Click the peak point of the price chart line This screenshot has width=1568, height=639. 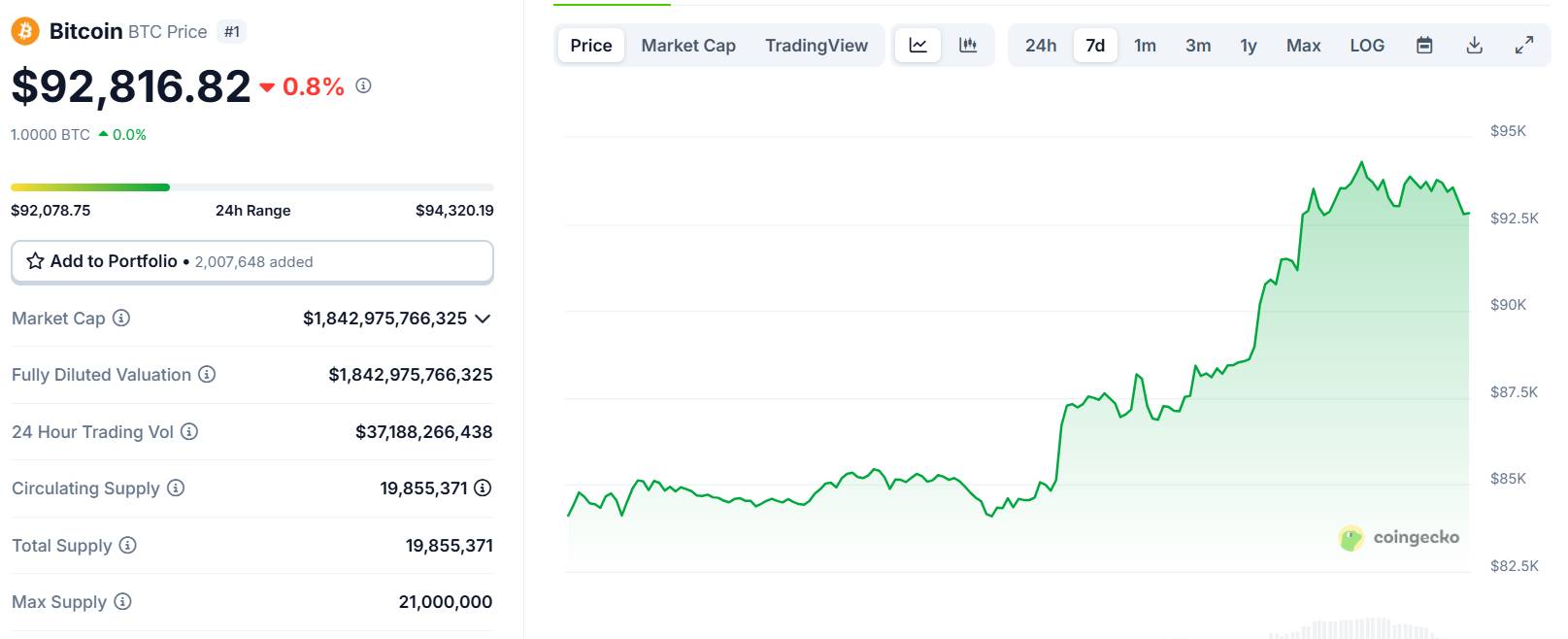[1361, 162]
